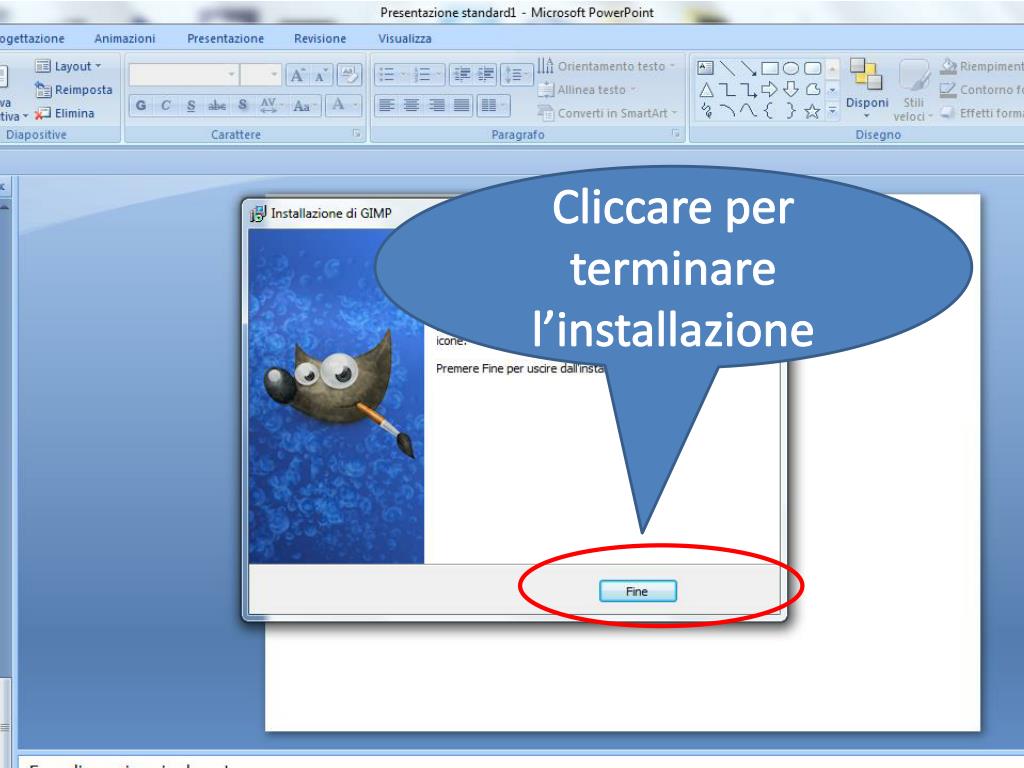Open the font color (A) picker
Image resolution: width=1024 pixels, height=768 pixels.
[x=344, y=105]
